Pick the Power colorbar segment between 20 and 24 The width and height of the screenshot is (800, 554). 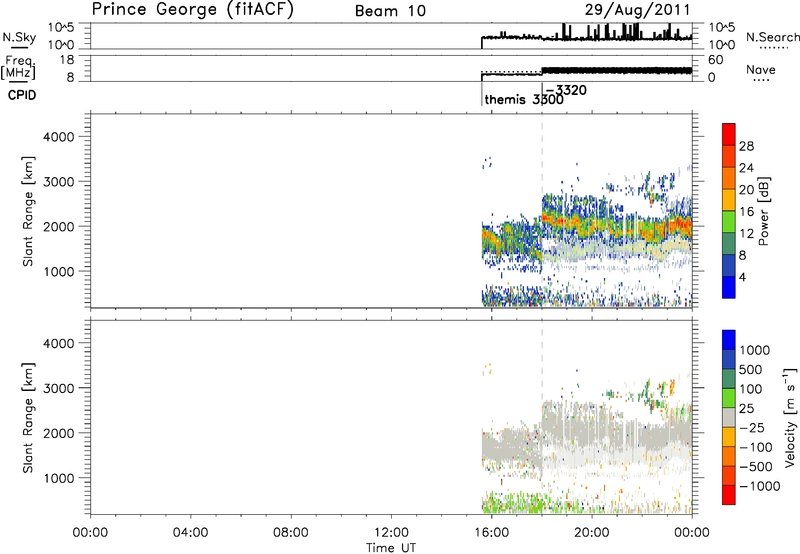pos(729,178)
